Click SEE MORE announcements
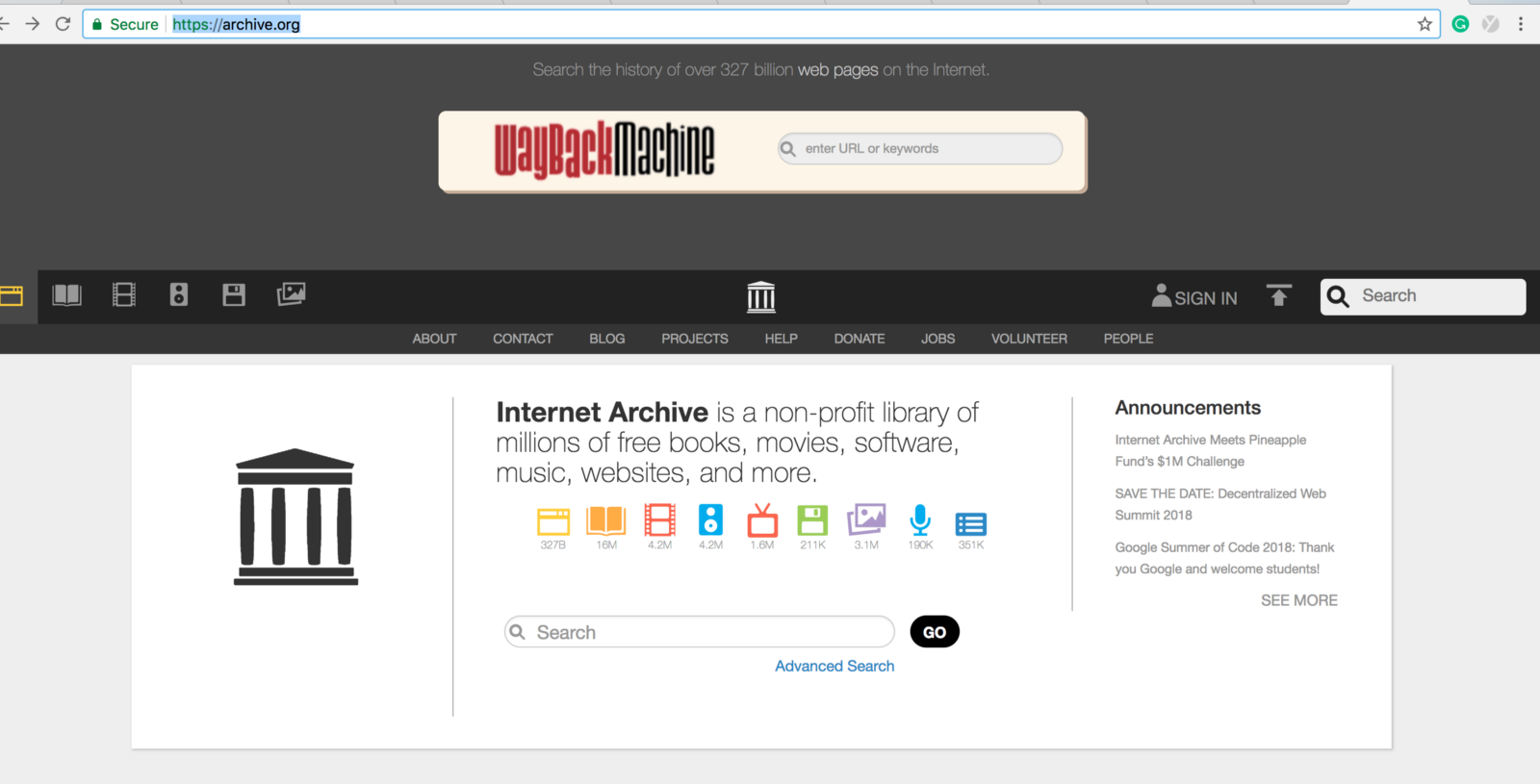 (x=1299, y=600)
